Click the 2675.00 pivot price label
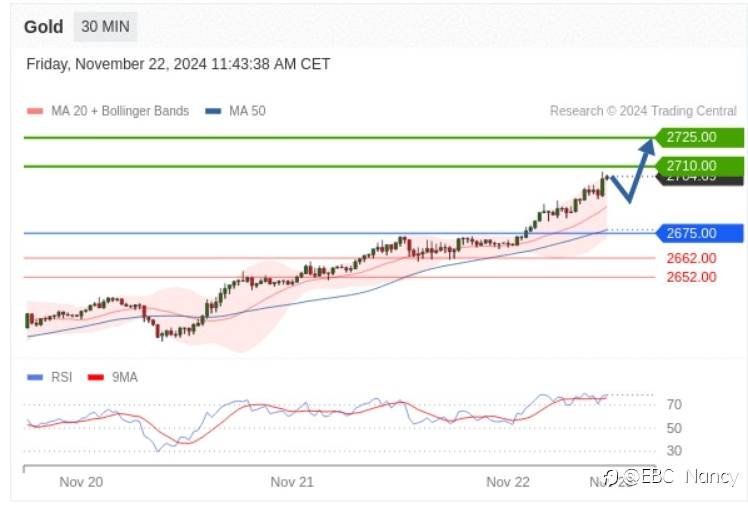The width and height of the screenshot is (748, 510). pos(699,233)
